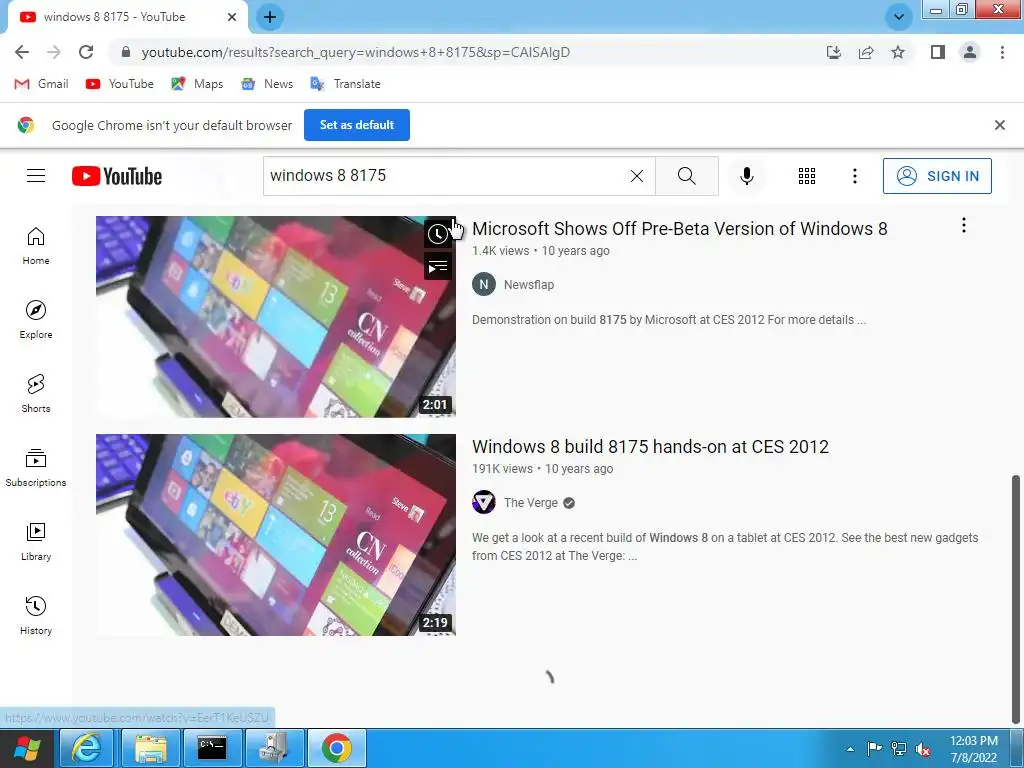
Task: Go back in browser history
Action: pyautogui.click(x=22, y=52)
